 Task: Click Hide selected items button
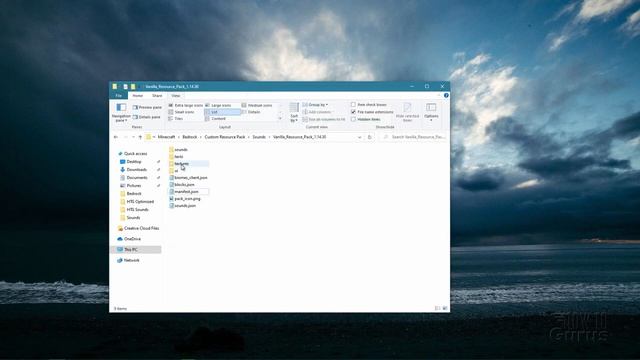coord(407,113)
